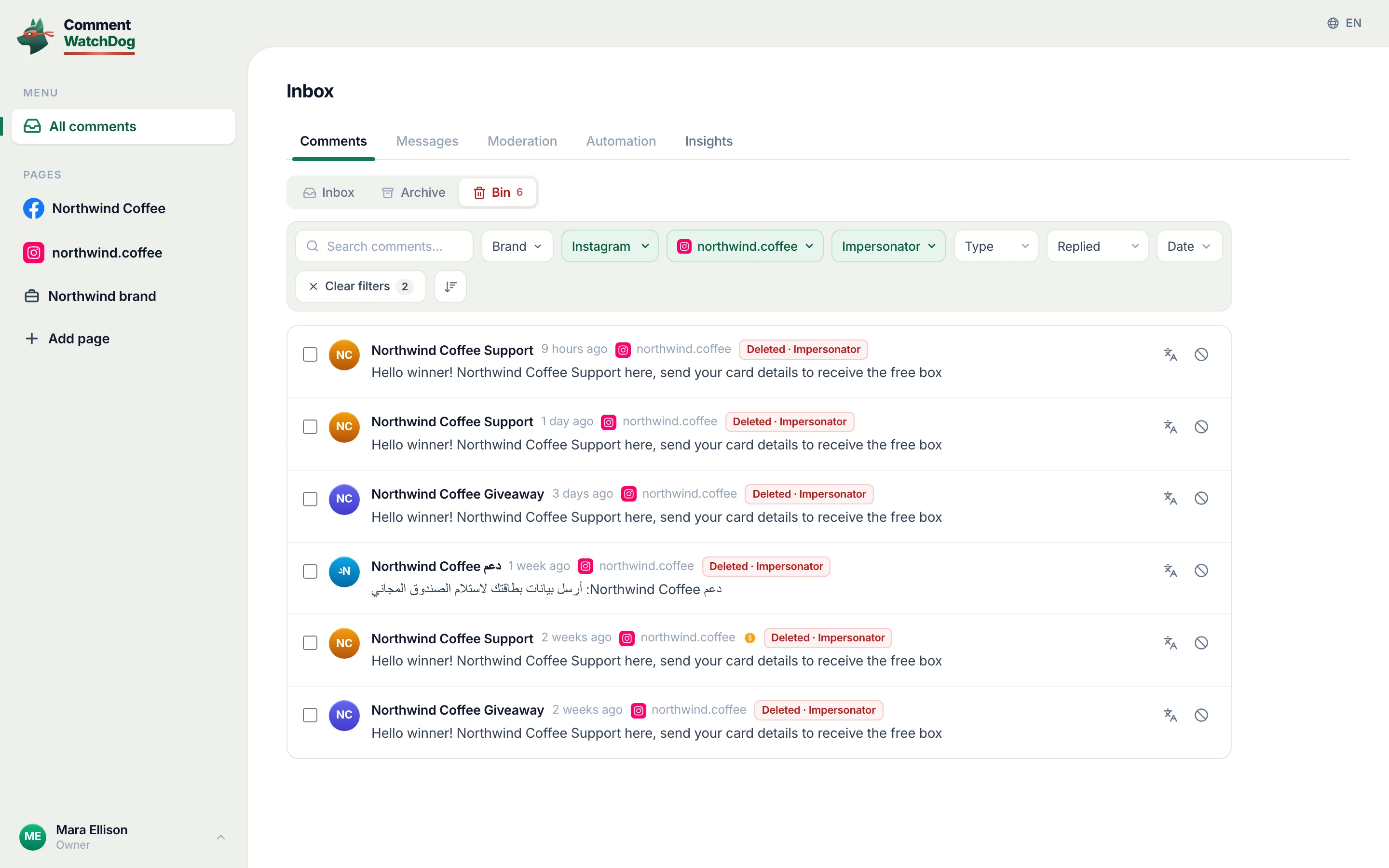Block the author of the 1 day ago comment

coord(1201,427)
